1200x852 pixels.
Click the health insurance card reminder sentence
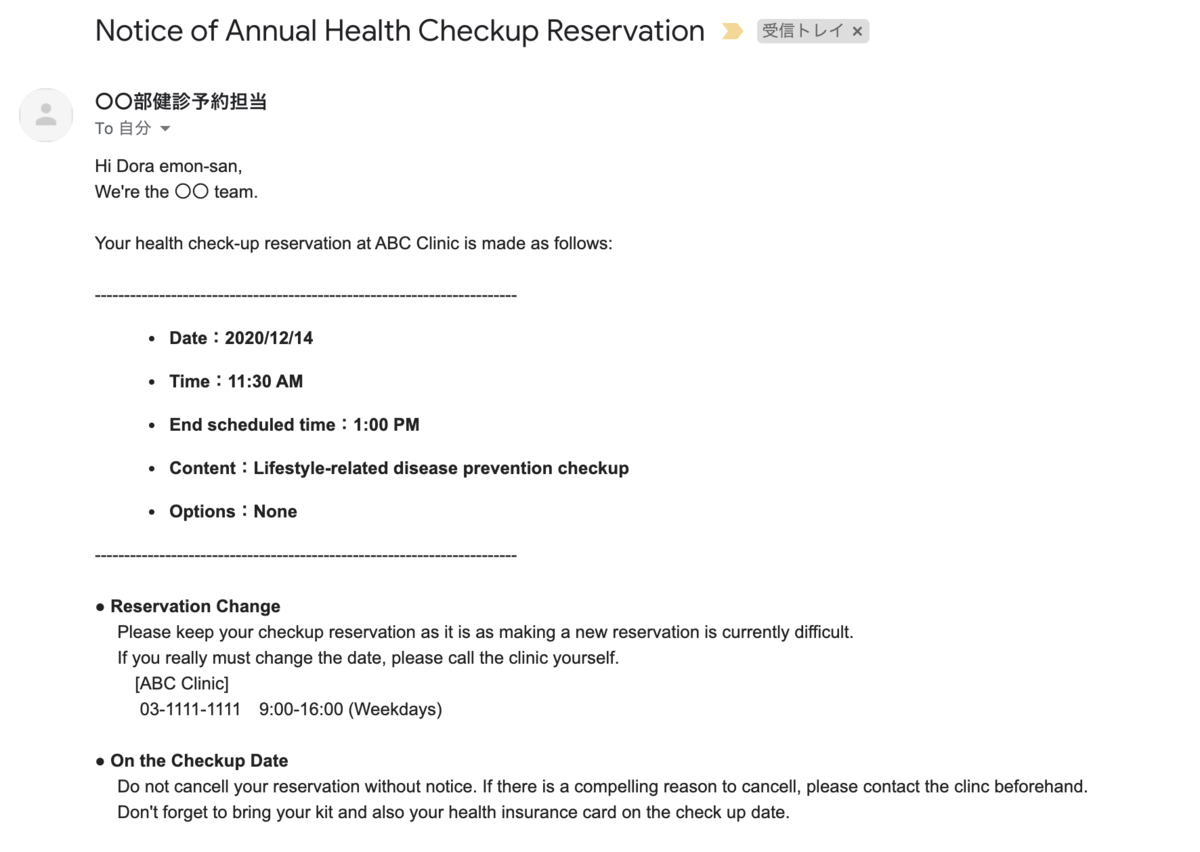tap(453, 812)
